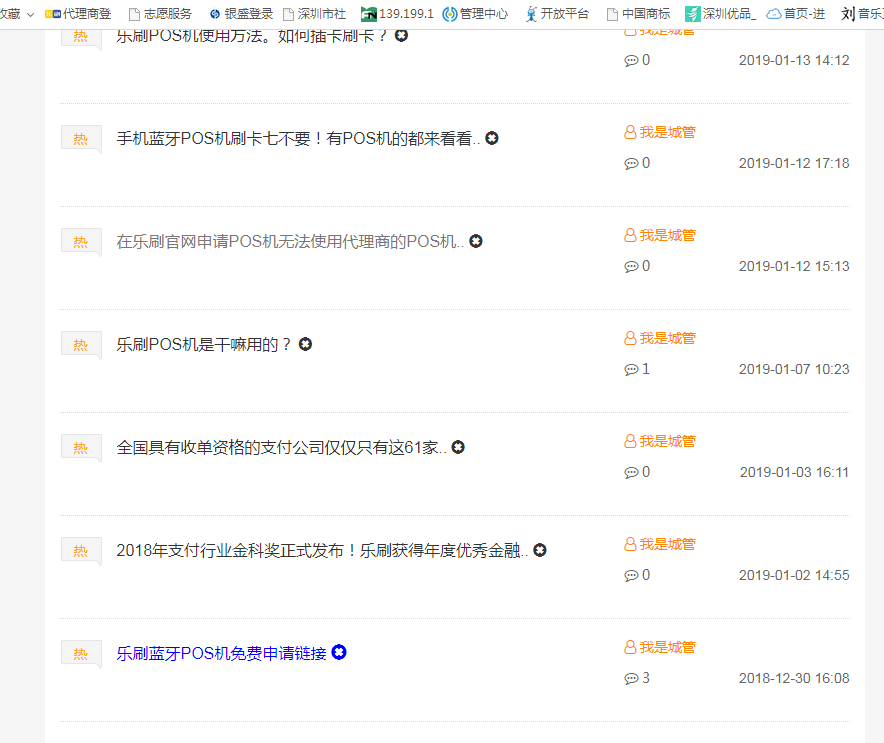Open thread 手机蓝牙POS机刷卡七不要
Screen dimensions: 884x743
coord(298,139)
